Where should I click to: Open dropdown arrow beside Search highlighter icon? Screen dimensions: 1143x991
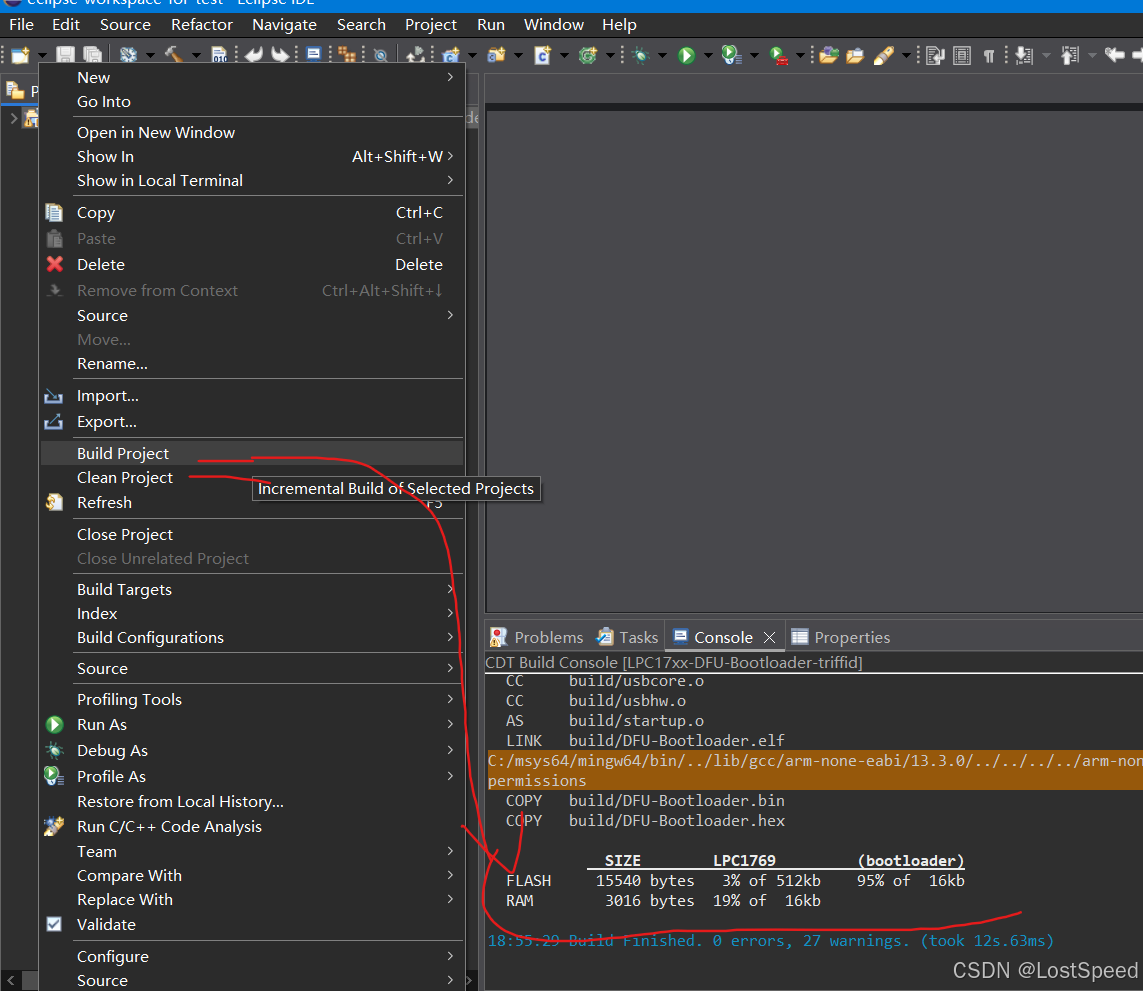(x=906, y=55)
